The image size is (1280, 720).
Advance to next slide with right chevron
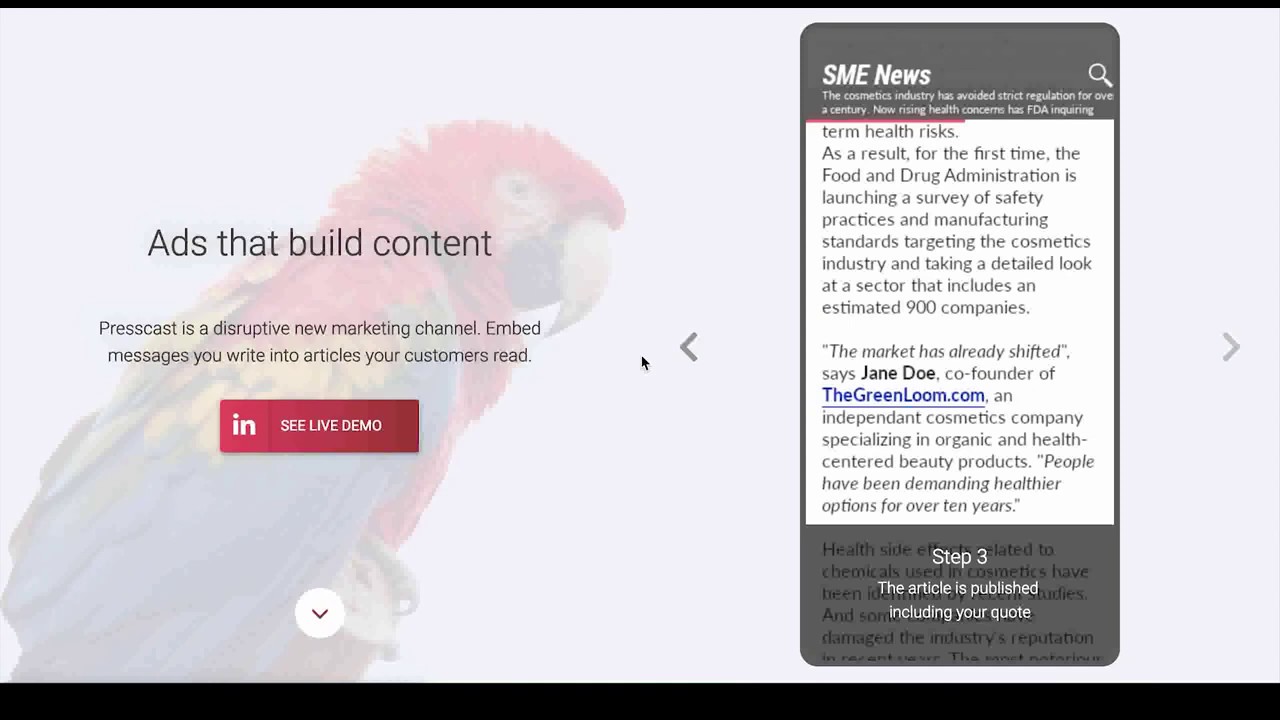pyautogui.click(x=1231, y=347)
